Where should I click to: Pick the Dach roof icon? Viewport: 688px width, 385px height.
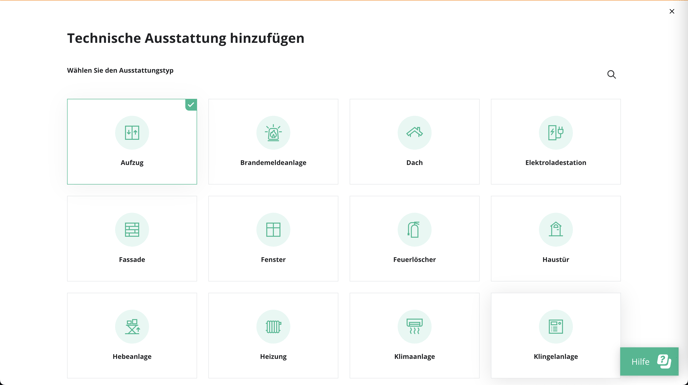[x=414, y=133]
